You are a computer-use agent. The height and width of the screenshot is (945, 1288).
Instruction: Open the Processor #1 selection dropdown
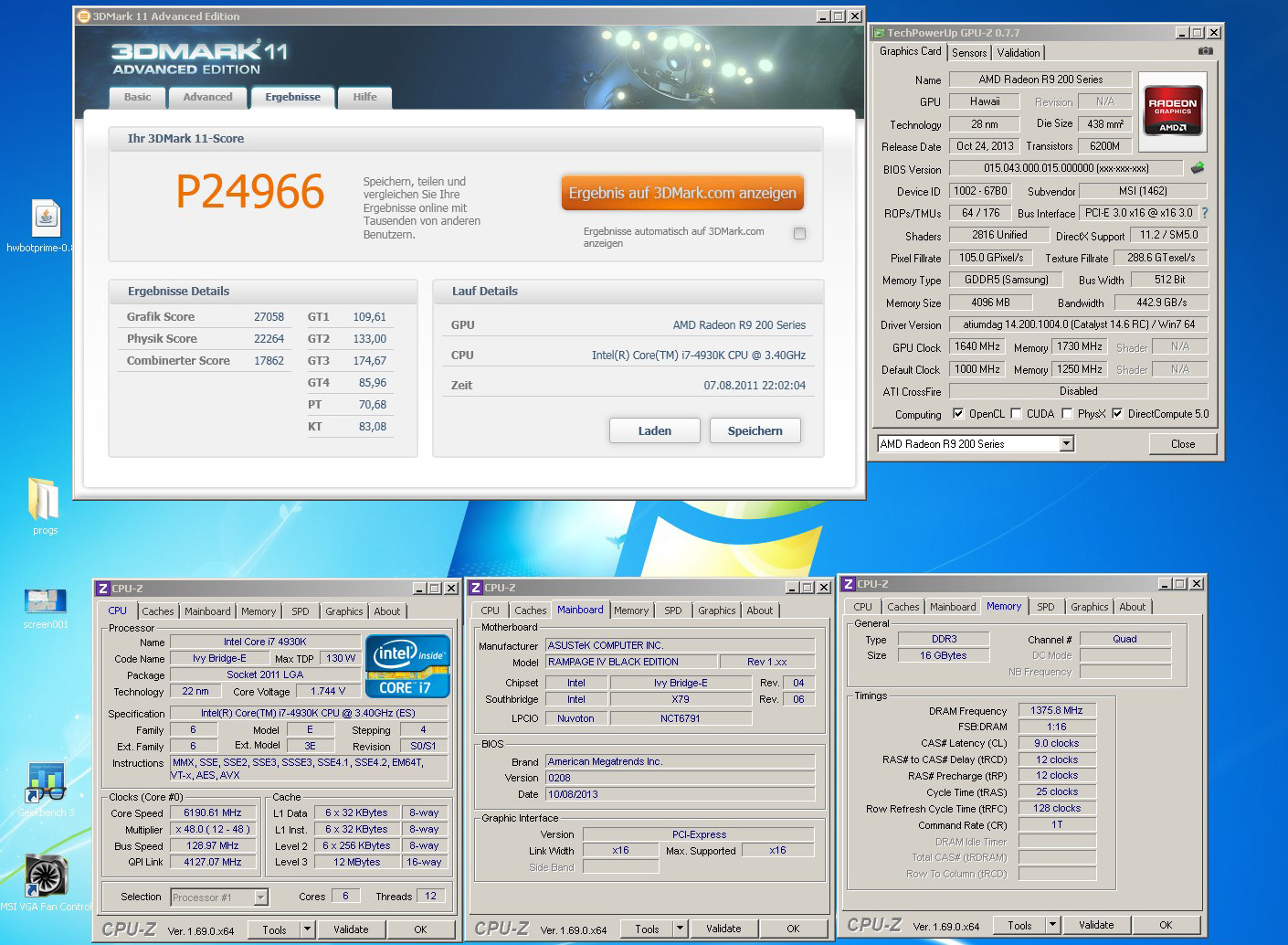pyautogui.click(x=260, y=897)
